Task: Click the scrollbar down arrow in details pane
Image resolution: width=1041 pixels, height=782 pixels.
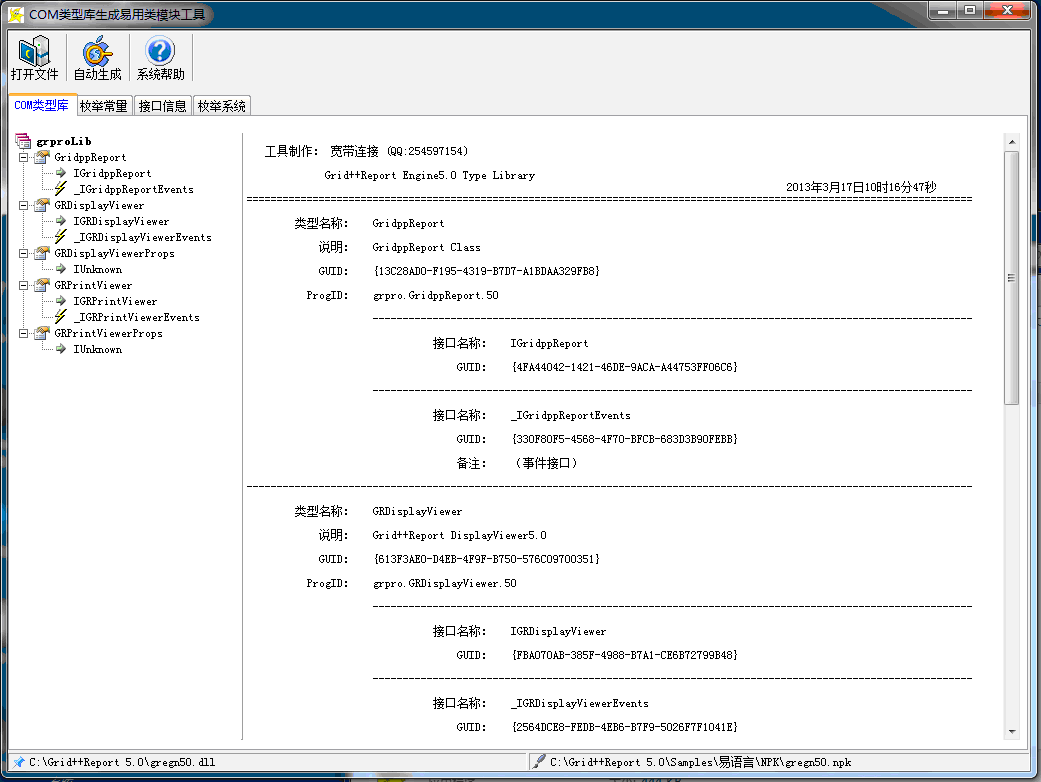Action: (1012, 731)
